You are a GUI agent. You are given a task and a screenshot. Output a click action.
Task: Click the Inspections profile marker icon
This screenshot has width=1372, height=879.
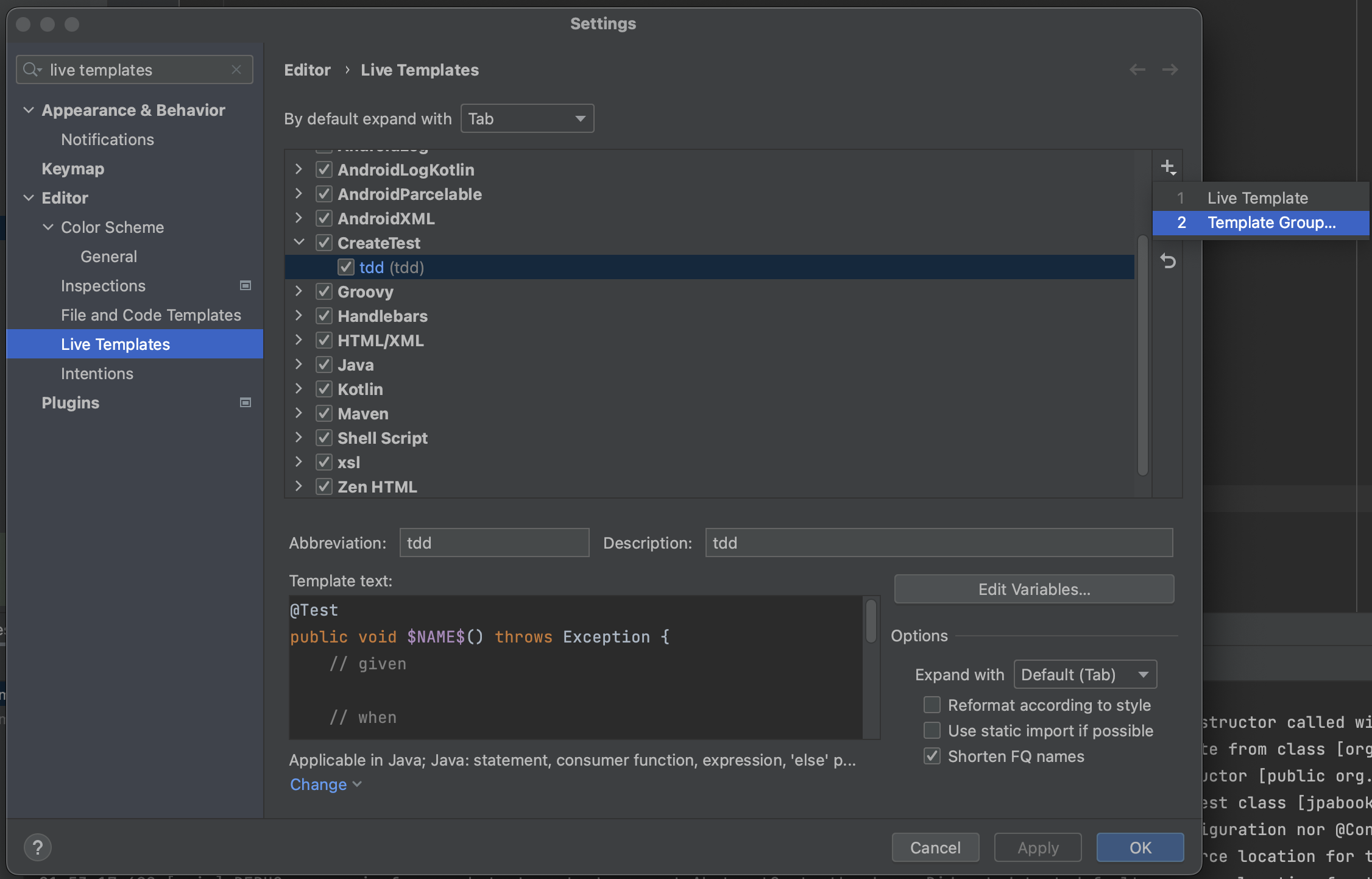246,285
